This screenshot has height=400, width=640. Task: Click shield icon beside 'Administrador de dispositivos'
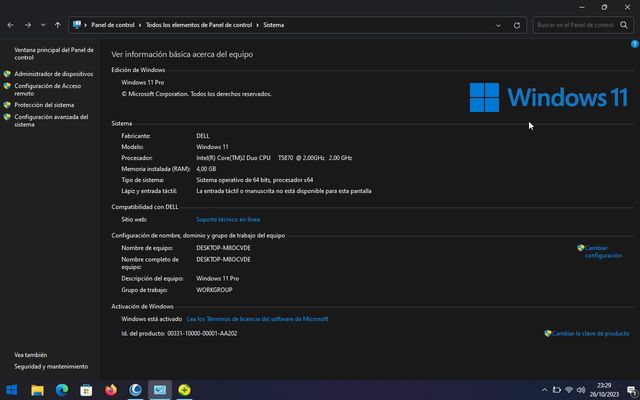tap(7, 74)
